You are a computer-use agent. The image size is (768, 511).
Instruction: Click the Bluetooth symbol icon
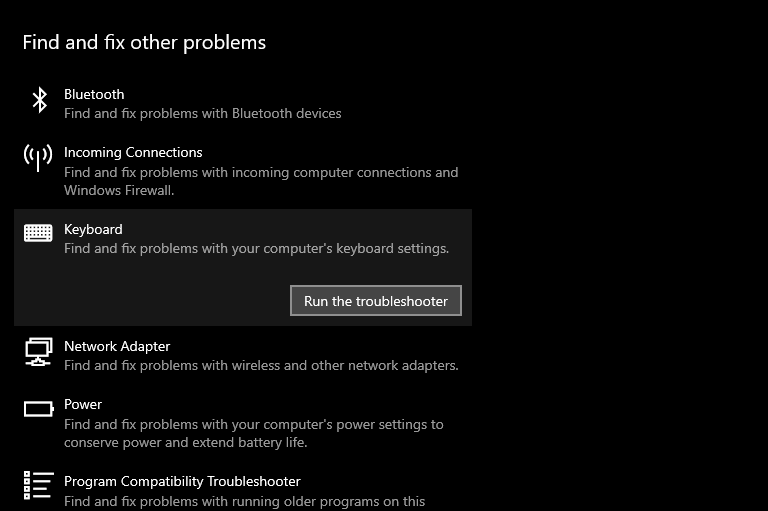(39, 100)
